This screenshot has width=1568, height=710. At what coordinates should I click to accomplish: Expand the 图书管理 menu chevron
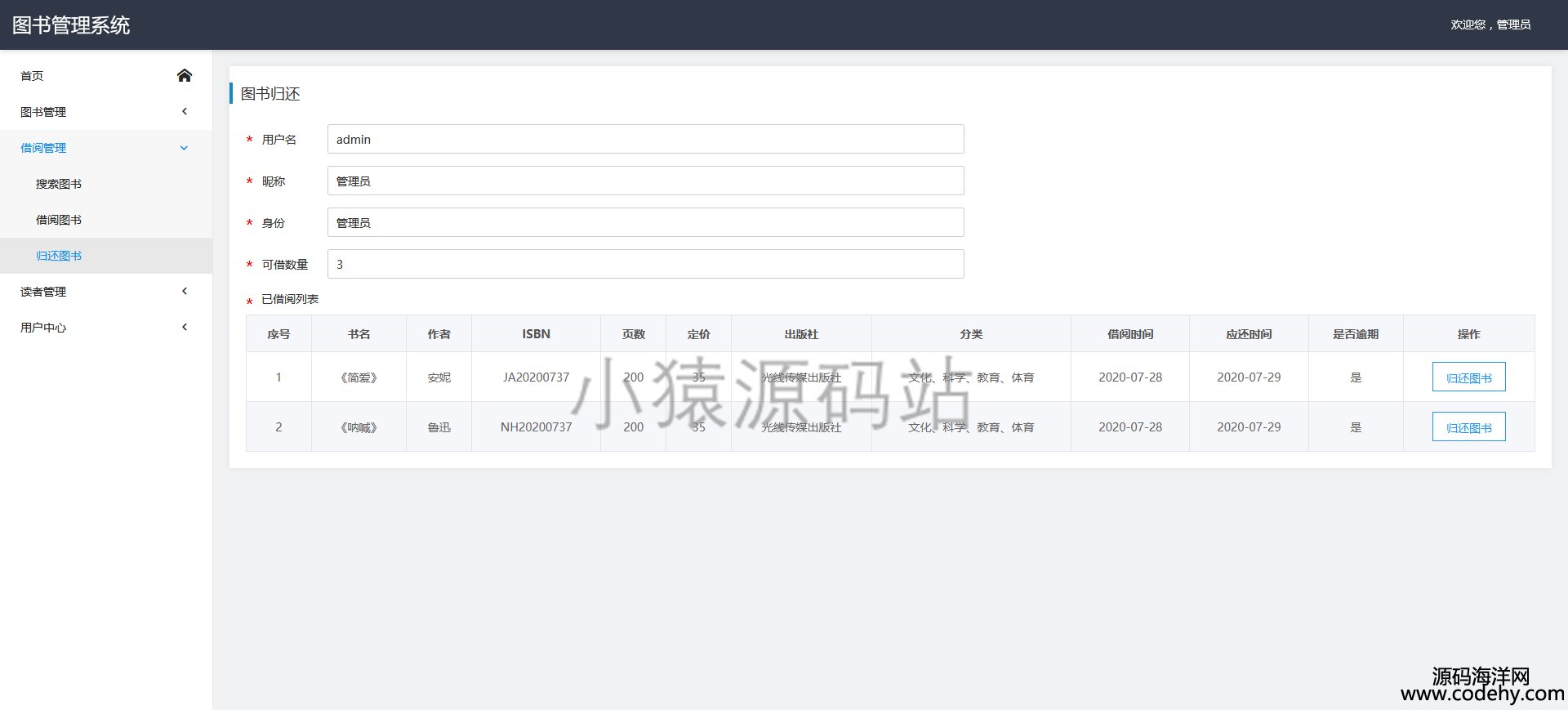point(185,112)
